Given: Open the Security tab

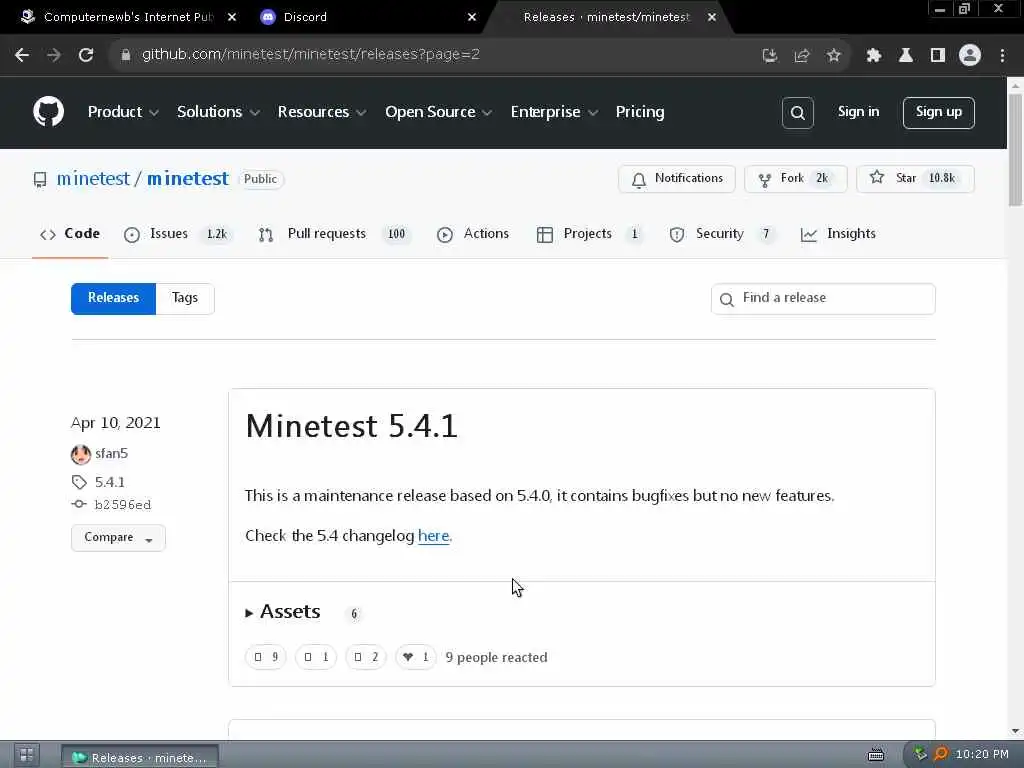Looking at the screenshot, I should click(x=722, y=234).
